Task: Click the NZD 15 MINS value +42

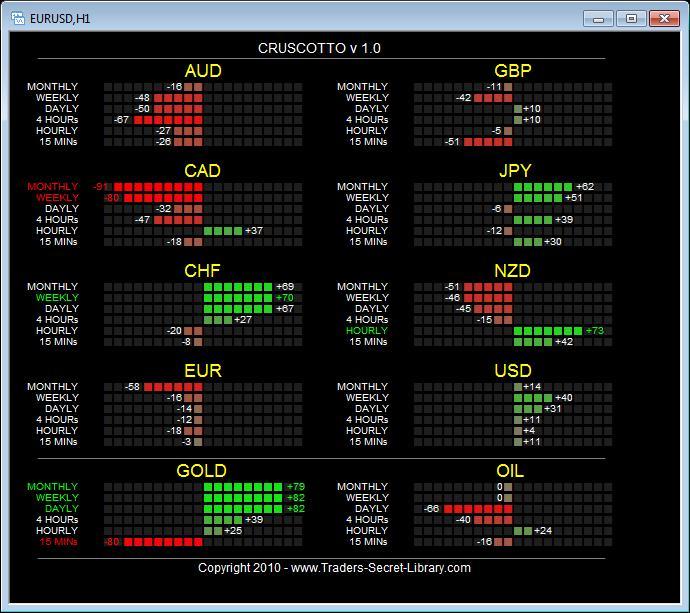Action: (564, 341)
